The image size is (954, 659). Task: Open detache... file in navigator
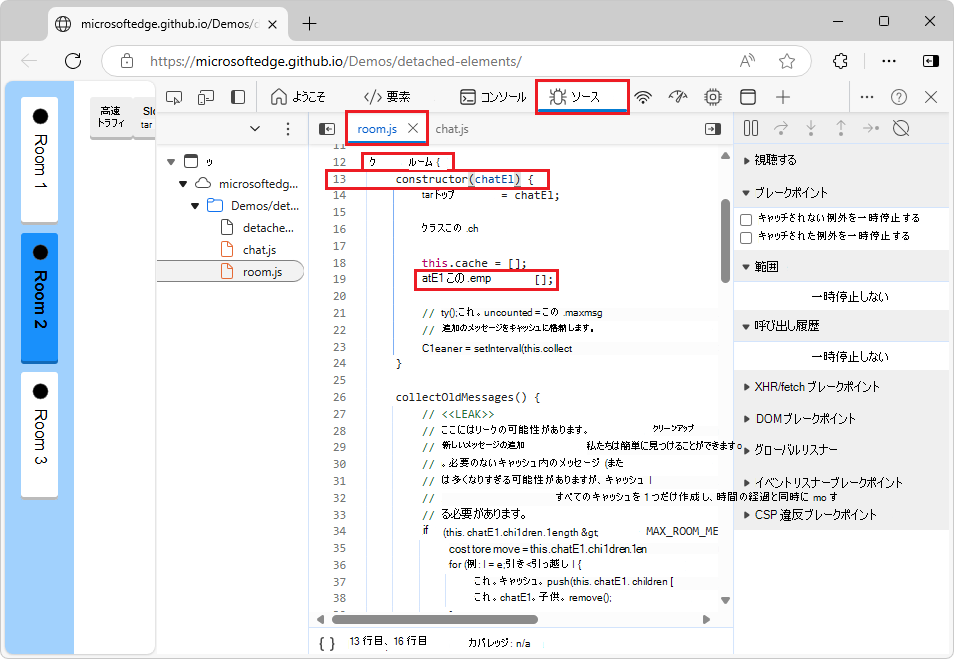tap(257, 228)
